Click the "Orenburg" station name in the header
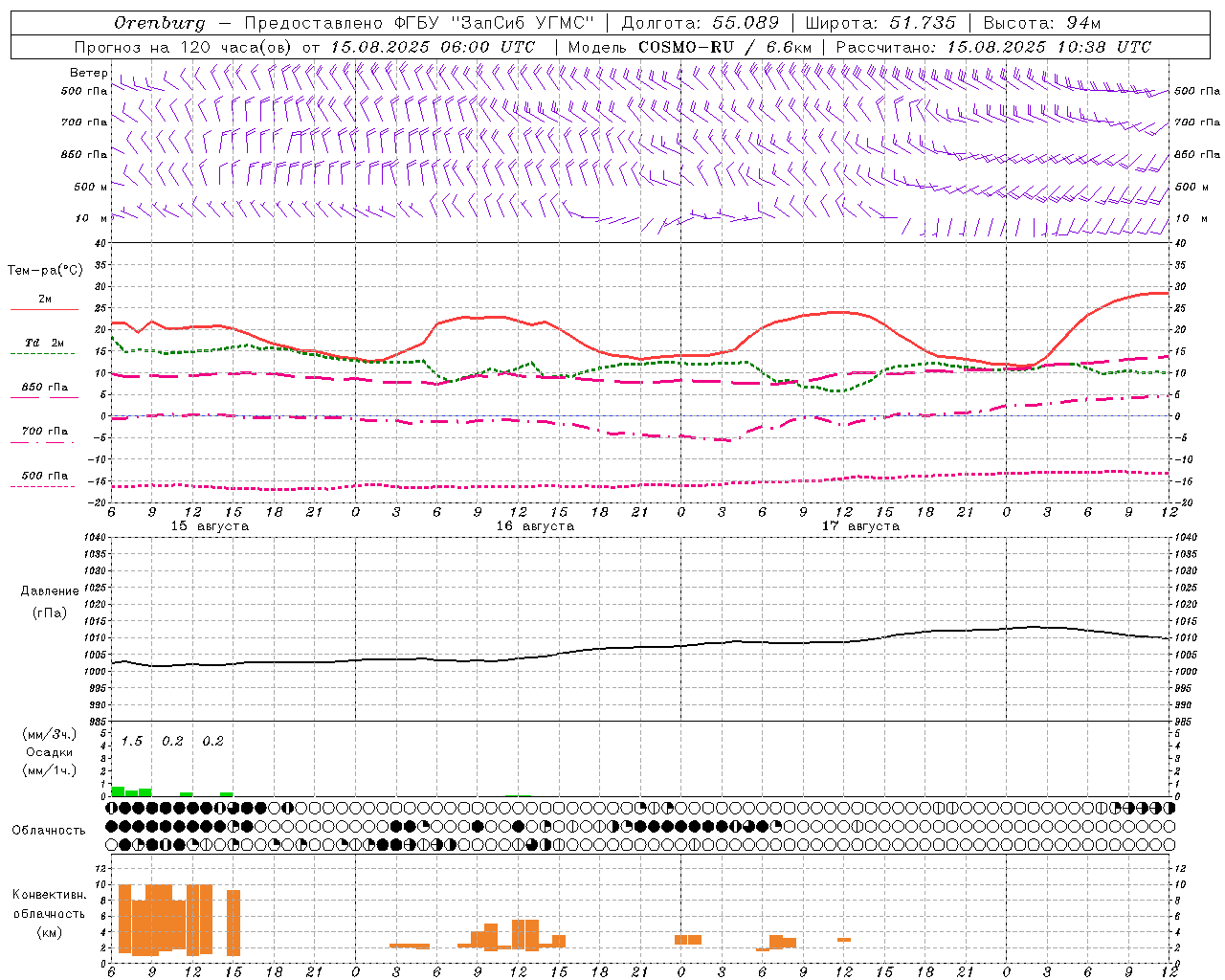This screenshot has height=980, width=1225. click(160, 23)
